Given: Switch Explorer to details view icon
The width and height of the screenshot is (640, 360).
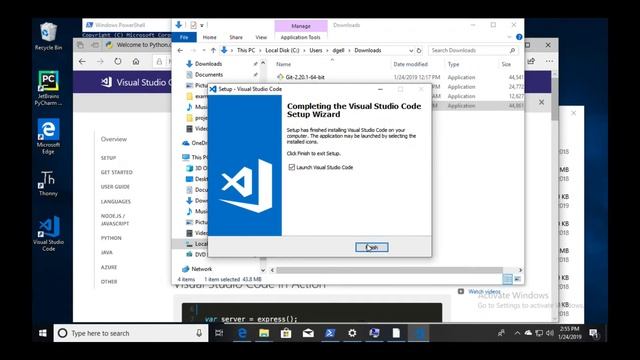Looking at the screenshot, I should point(507,279).
